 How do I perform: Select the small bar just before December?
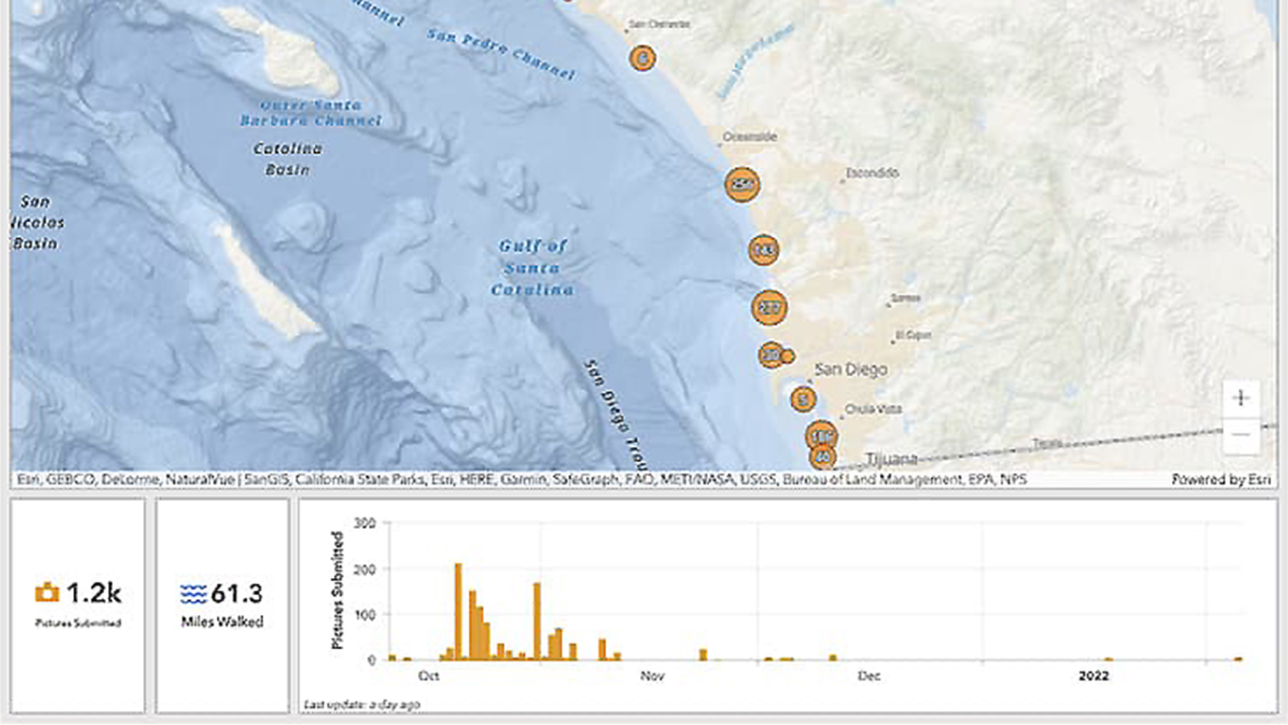(833, 657)
